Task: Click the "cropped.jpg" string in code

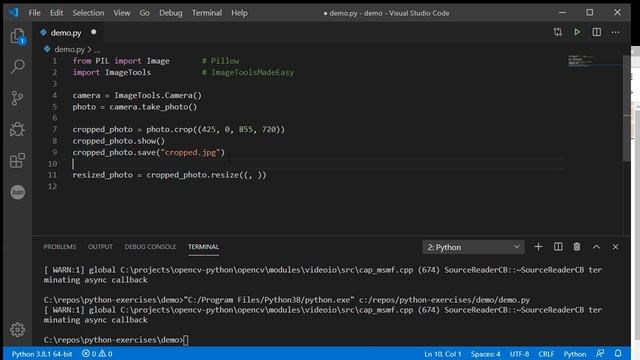Action: (x=190, y=152)
